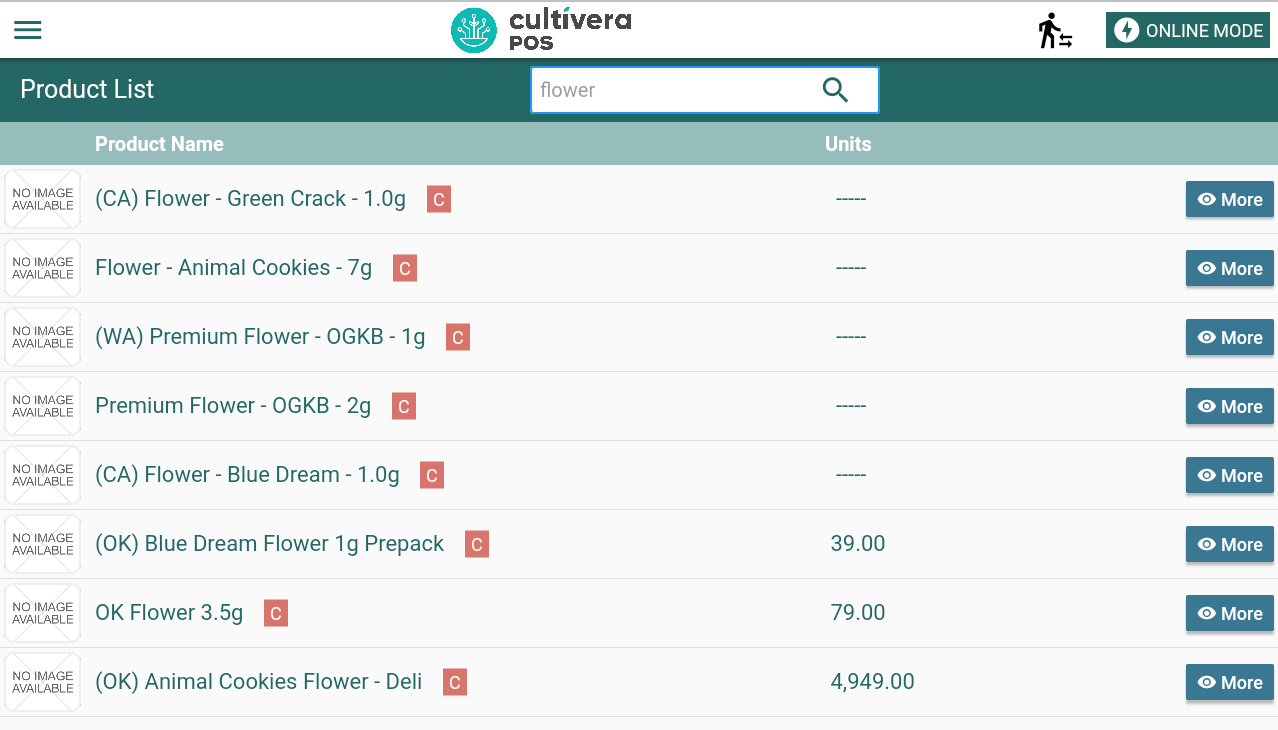1278x730 pixels.
Task: Toggle the Online Mode button
Action: pos(1188,30)
